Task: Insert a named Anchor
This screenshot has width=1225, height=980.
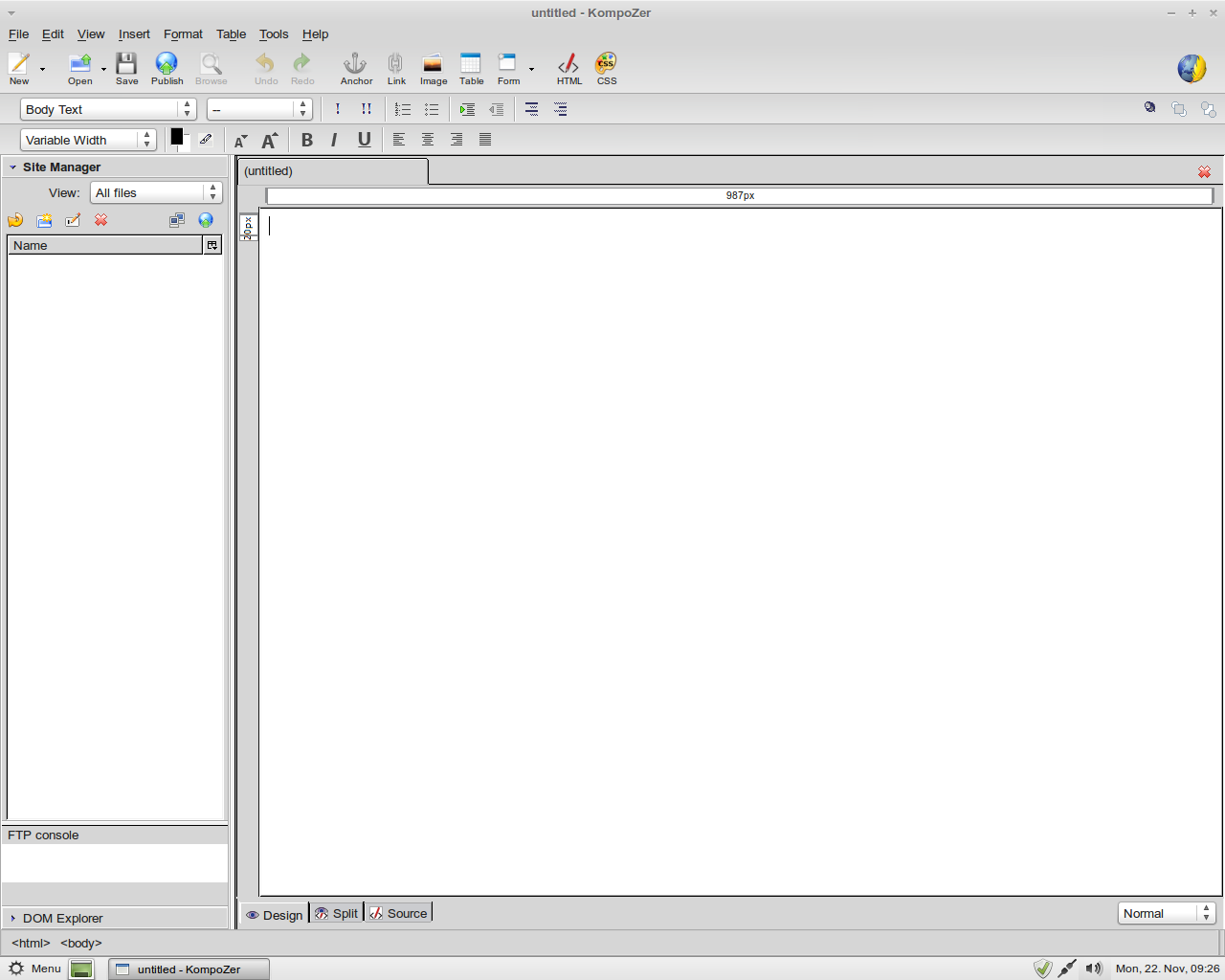Action: point(356,68)
